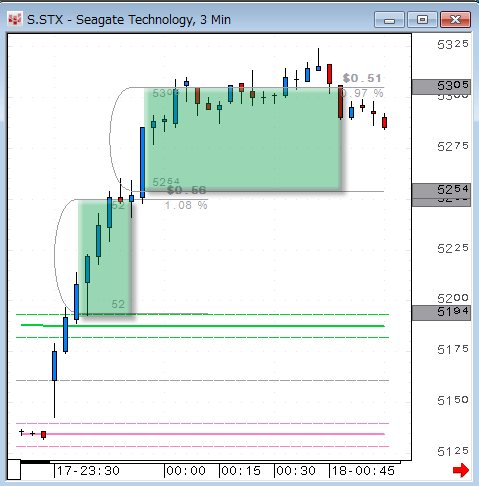This screenshot has width=479, height=486.
Task: Click the 5325 price scale label
Action: click(453, 44)
